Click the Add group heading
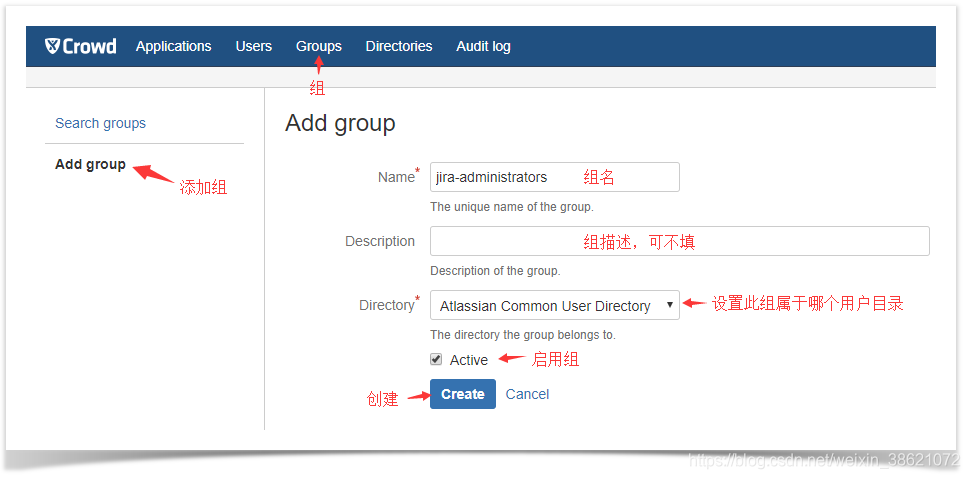The width and height of the screenshot is (970, 479). (x=340, y=123)
